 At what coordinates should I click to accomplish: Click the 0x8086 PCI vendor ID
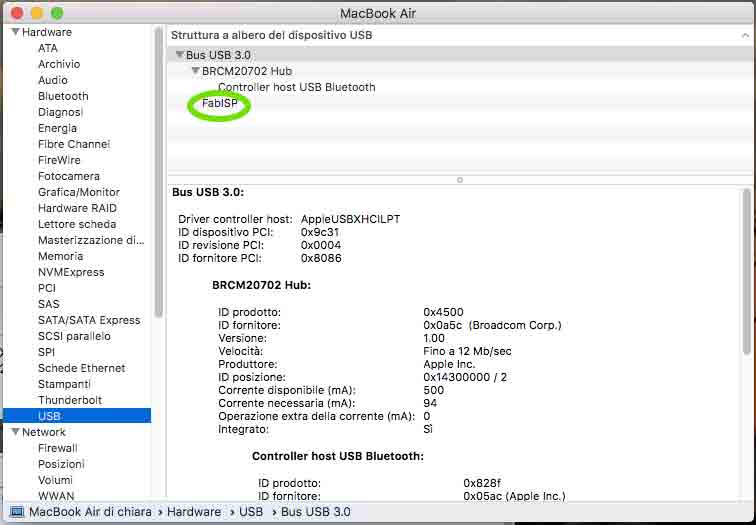click(321, 258)
